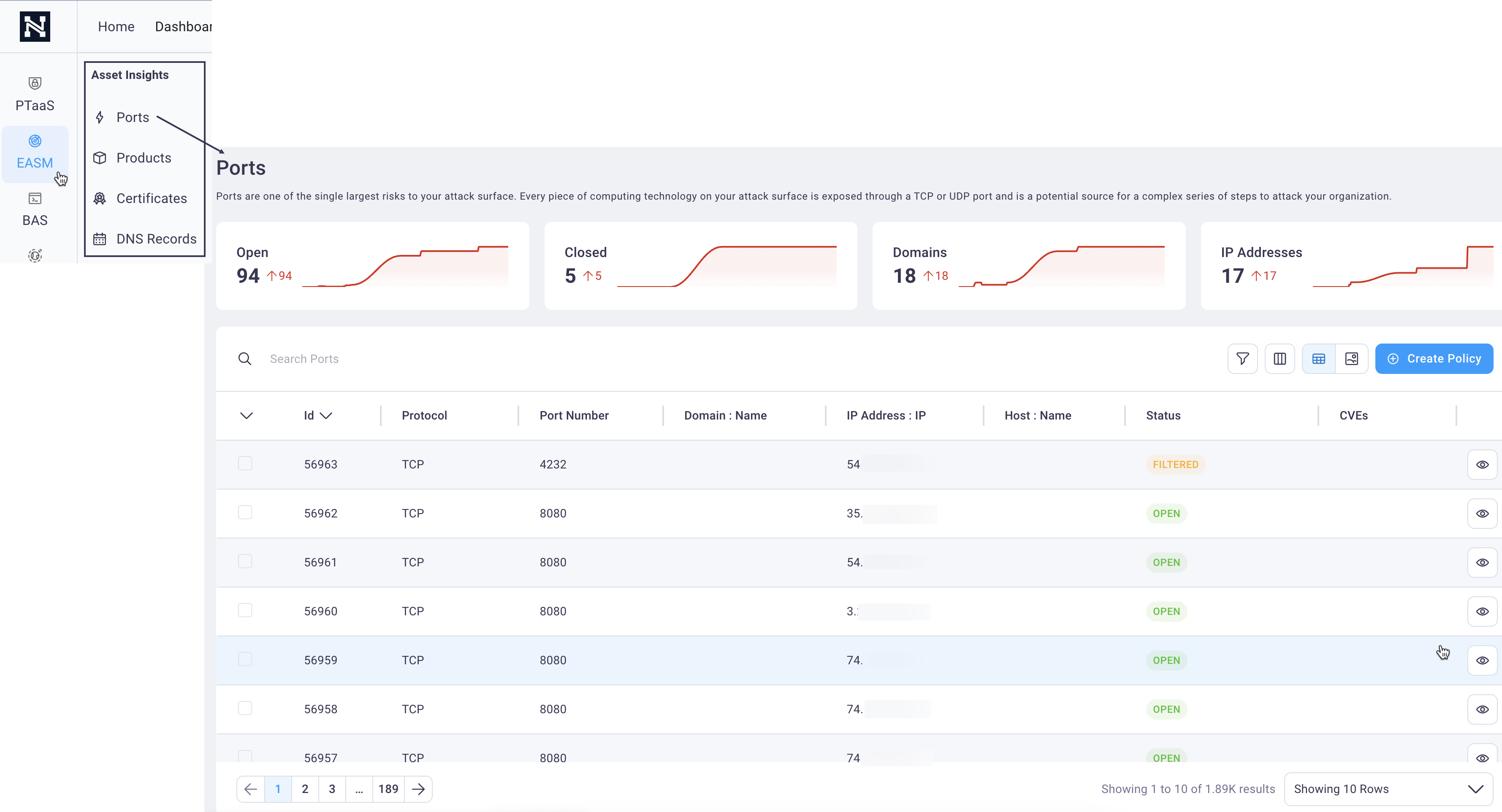Open the Showing 10 Rows dropdown
Viewport: 1502px width, 812px height.
coord(1388,789)
